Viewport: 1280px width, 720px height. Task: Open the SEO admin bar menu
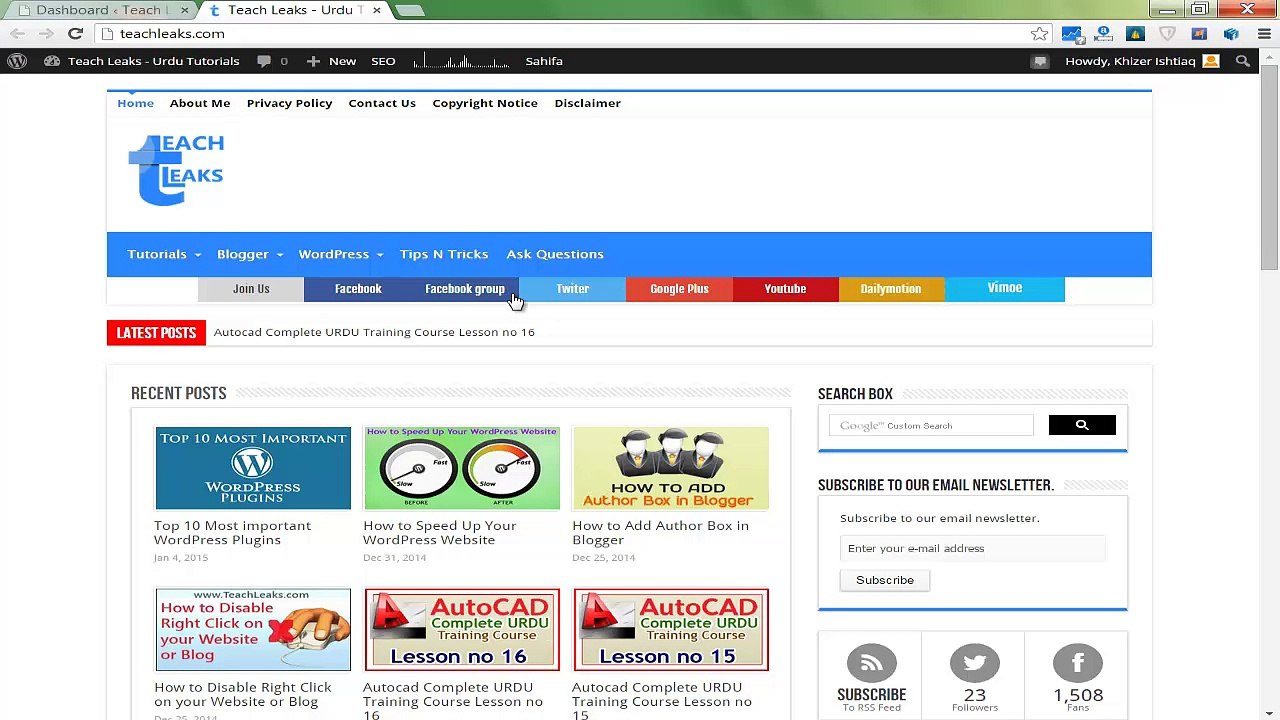pos(383,61)
